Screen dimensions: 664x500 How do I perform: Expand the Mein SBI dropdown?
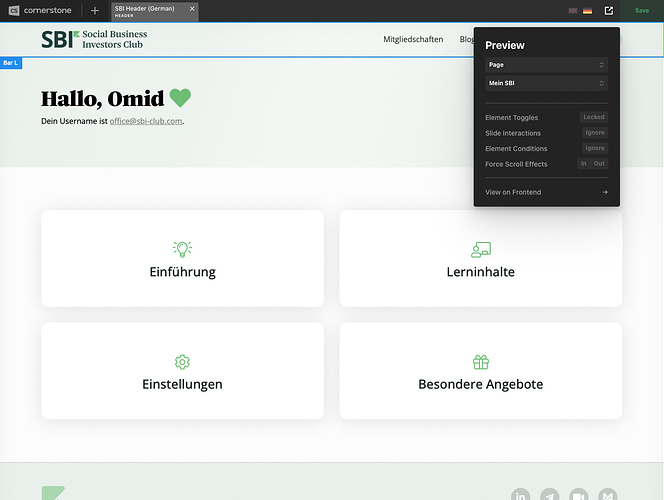point(546,83)
